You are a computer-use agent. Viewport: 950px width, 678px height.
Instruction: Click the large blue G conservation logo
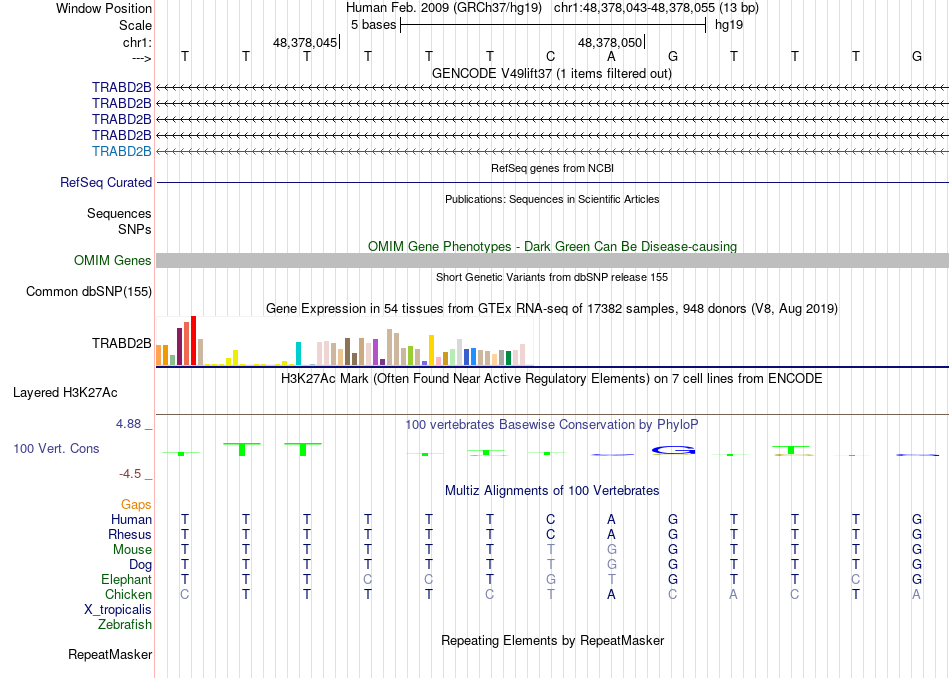click(673, 450)
